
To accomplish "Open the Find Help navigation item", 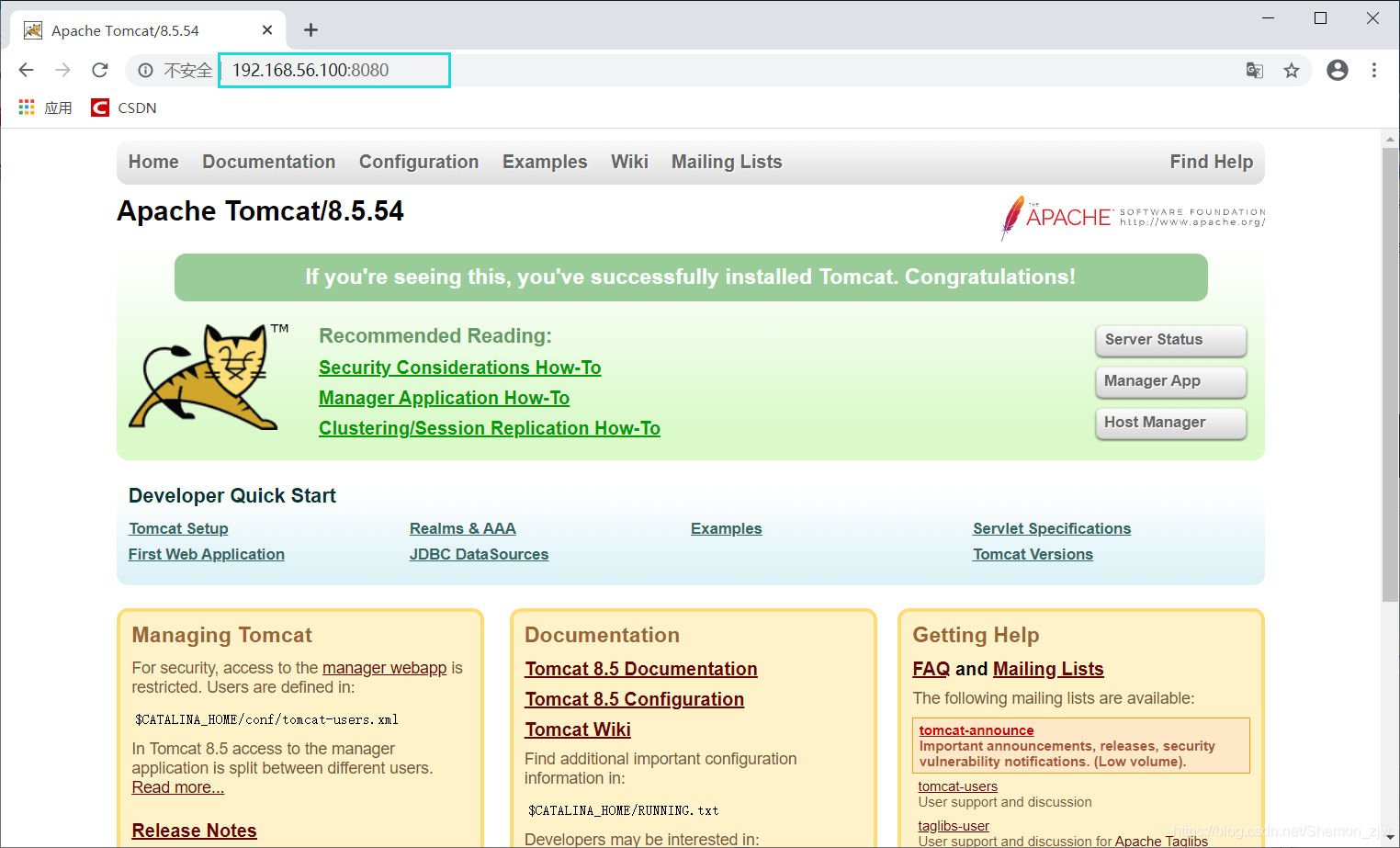I will coord(1212,162).
